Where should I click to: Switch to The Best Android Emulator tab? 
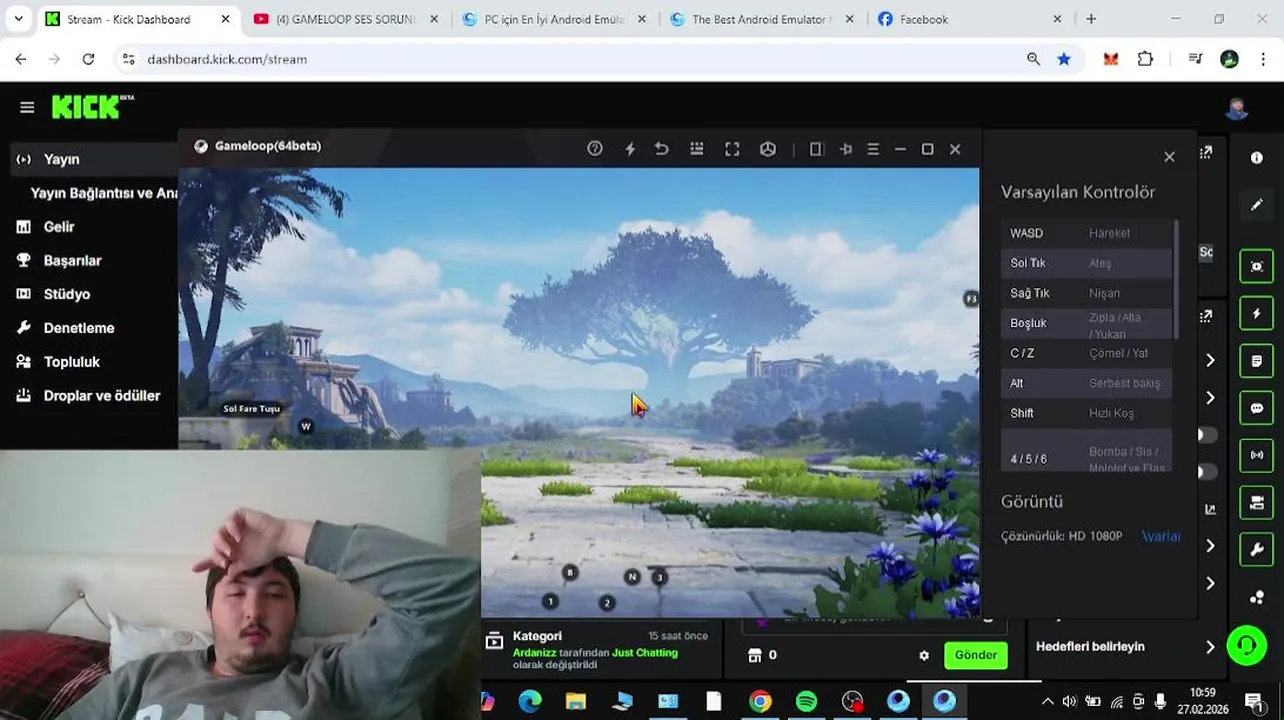[x=761, y=19]
